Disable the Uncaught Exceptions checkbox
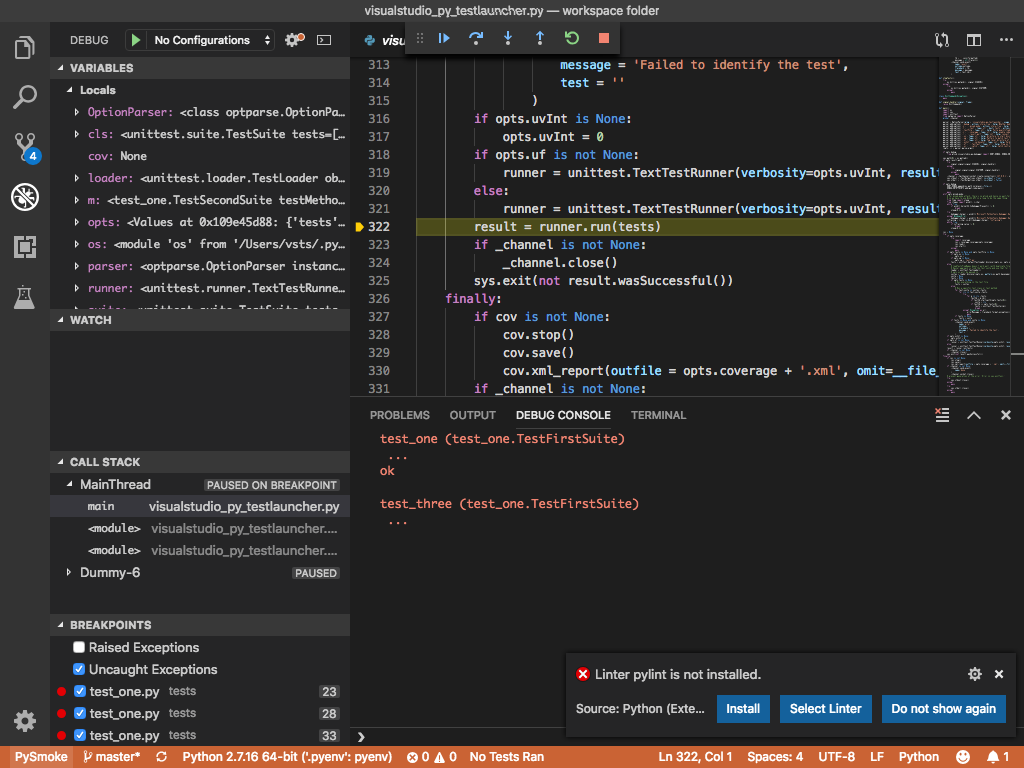Viewport: 1024px width, 768px height. click(x=78, y=669)
